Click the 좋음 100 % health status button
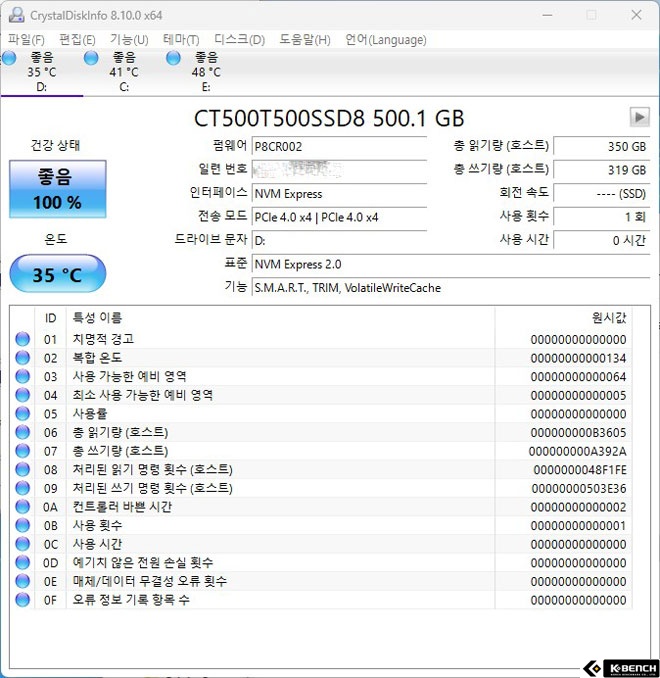Viewport: 660px width, 678px height. coord(58,189)
